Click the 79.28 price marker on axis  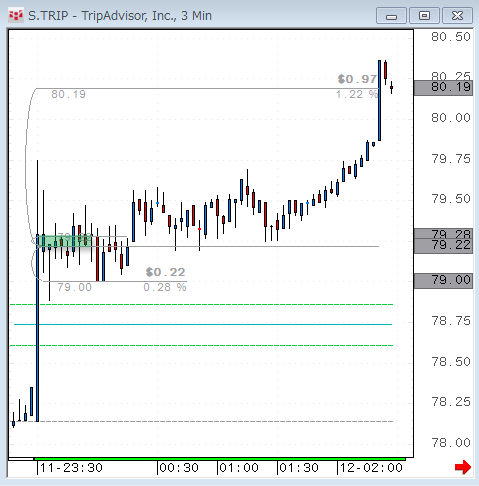[443, 234]
